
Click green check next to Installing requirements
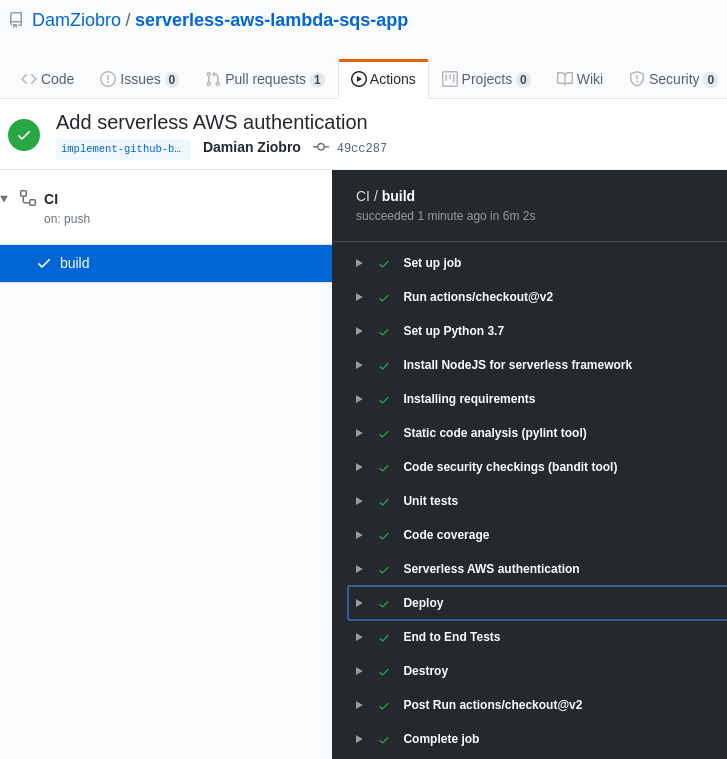384,400
